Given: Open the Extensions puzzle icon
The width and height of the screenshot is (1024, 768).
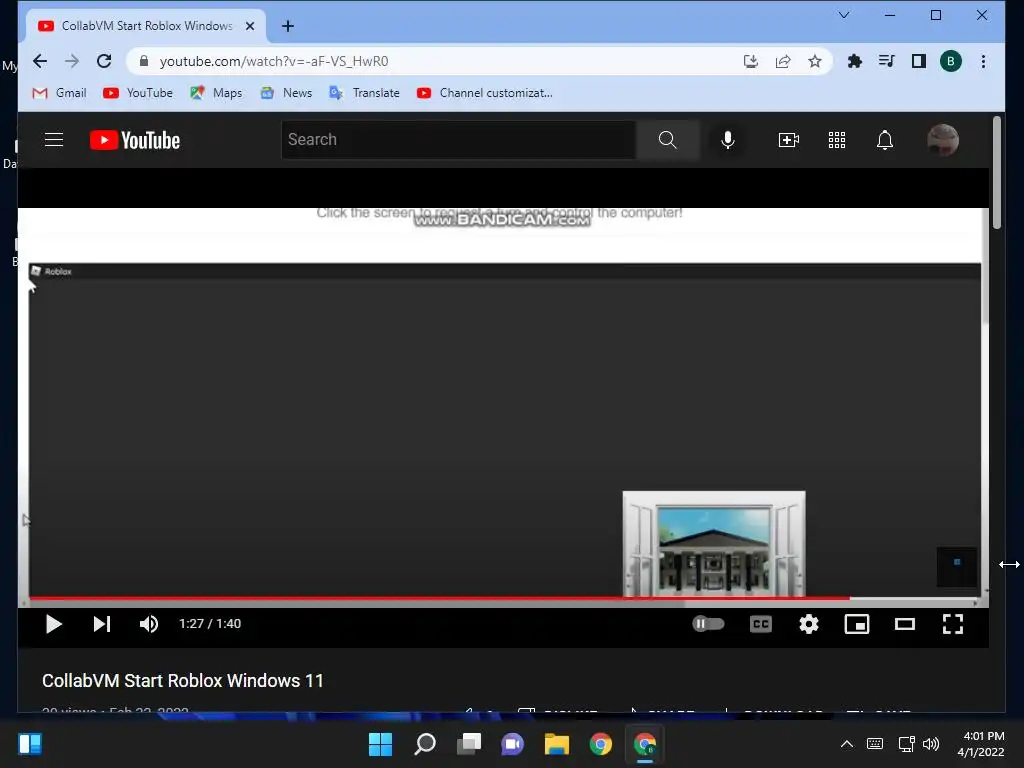Looking at the screenshot, I should [854, 61].
